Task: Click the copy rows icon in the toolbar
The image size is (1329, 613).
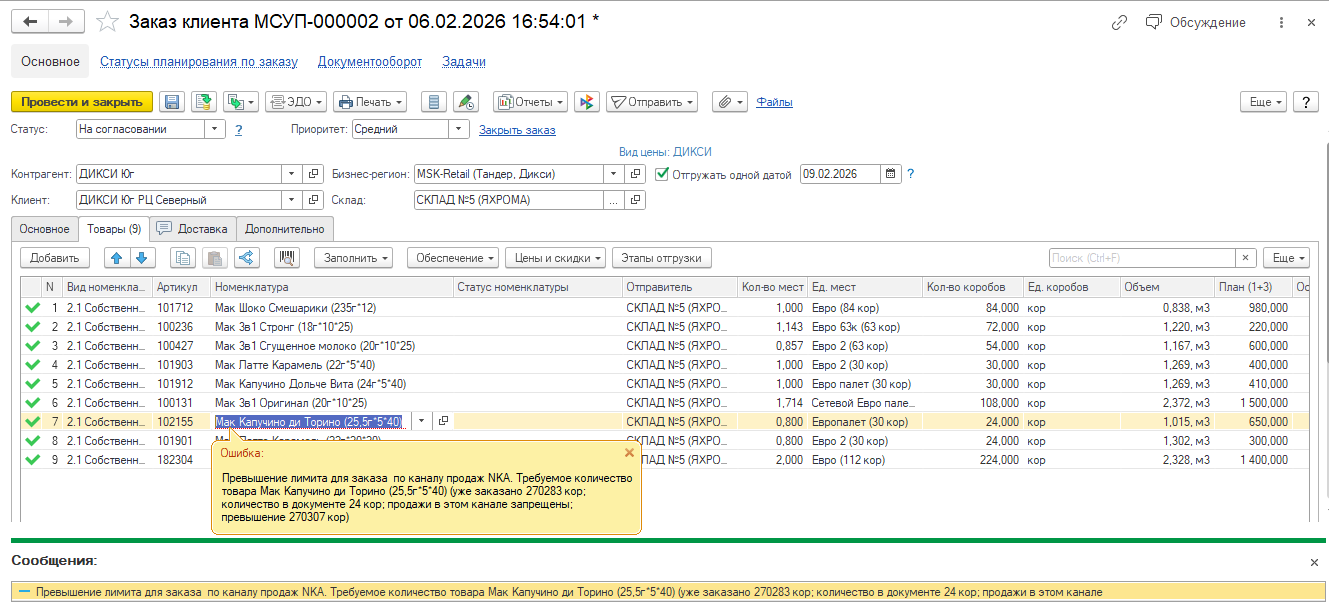Action: [183, 258]
